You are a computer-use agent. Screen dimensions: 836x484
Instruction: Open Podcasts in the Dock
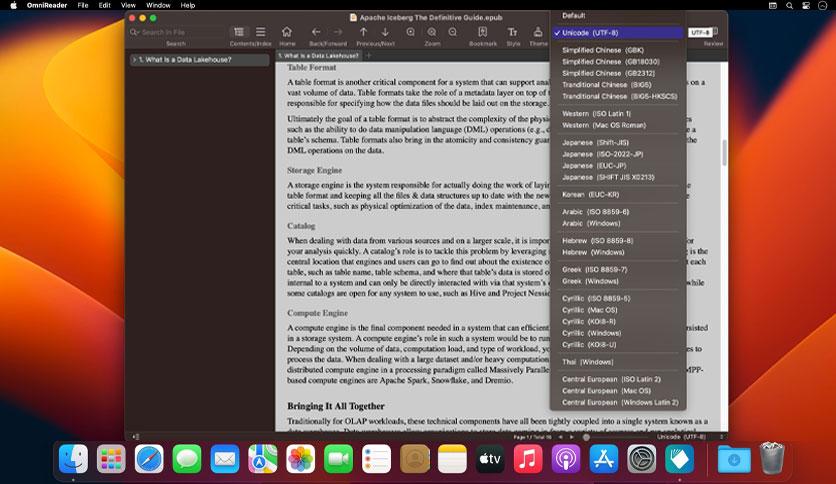566,458
